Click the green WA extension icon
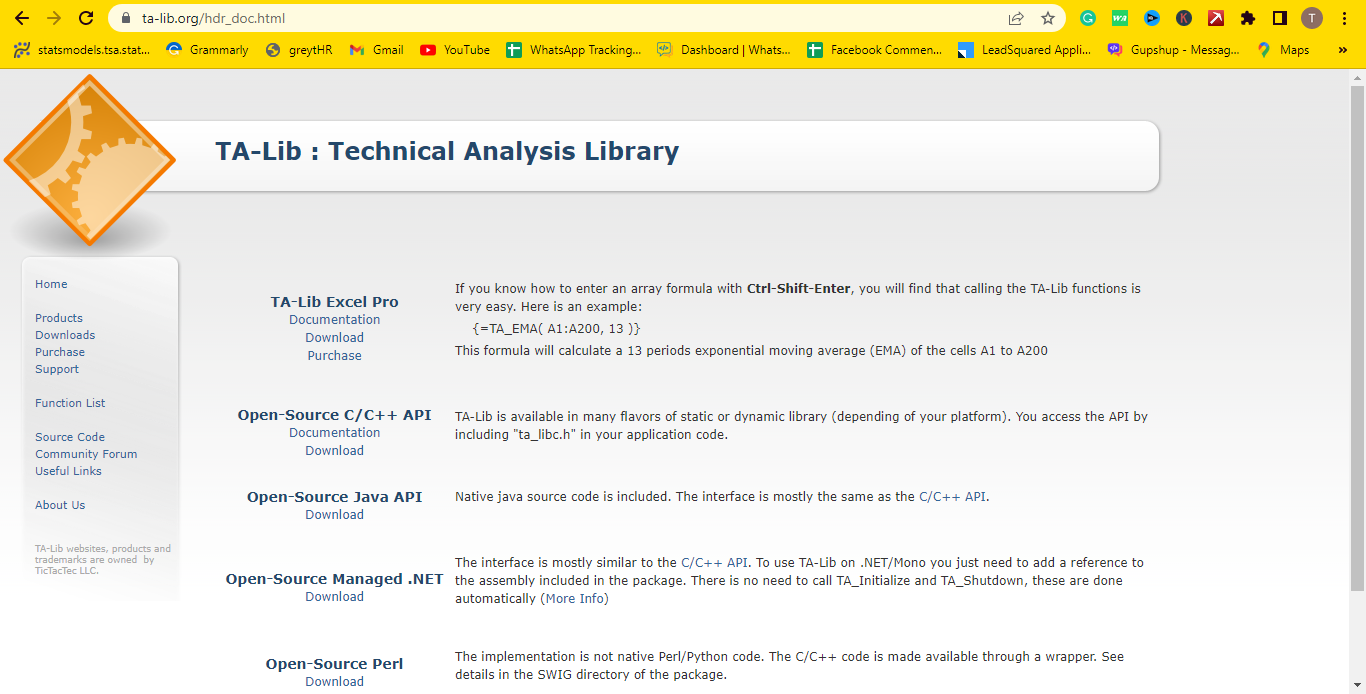The height and width of the screenshot is (694, 1366). [1120, 18]
